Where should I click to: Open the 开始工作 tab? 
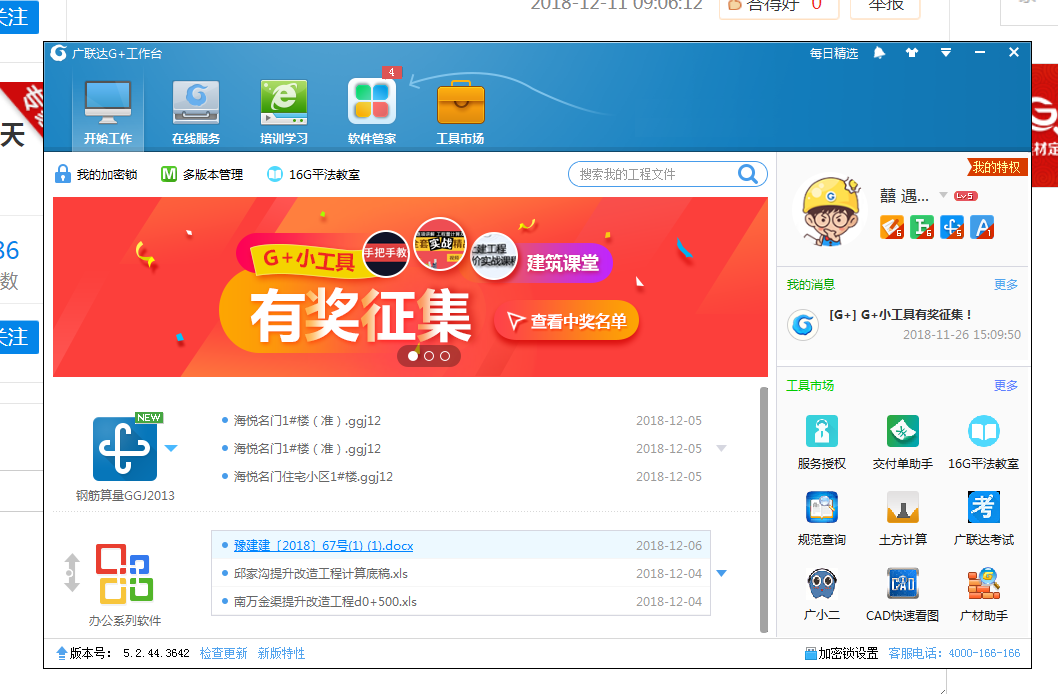108,112
